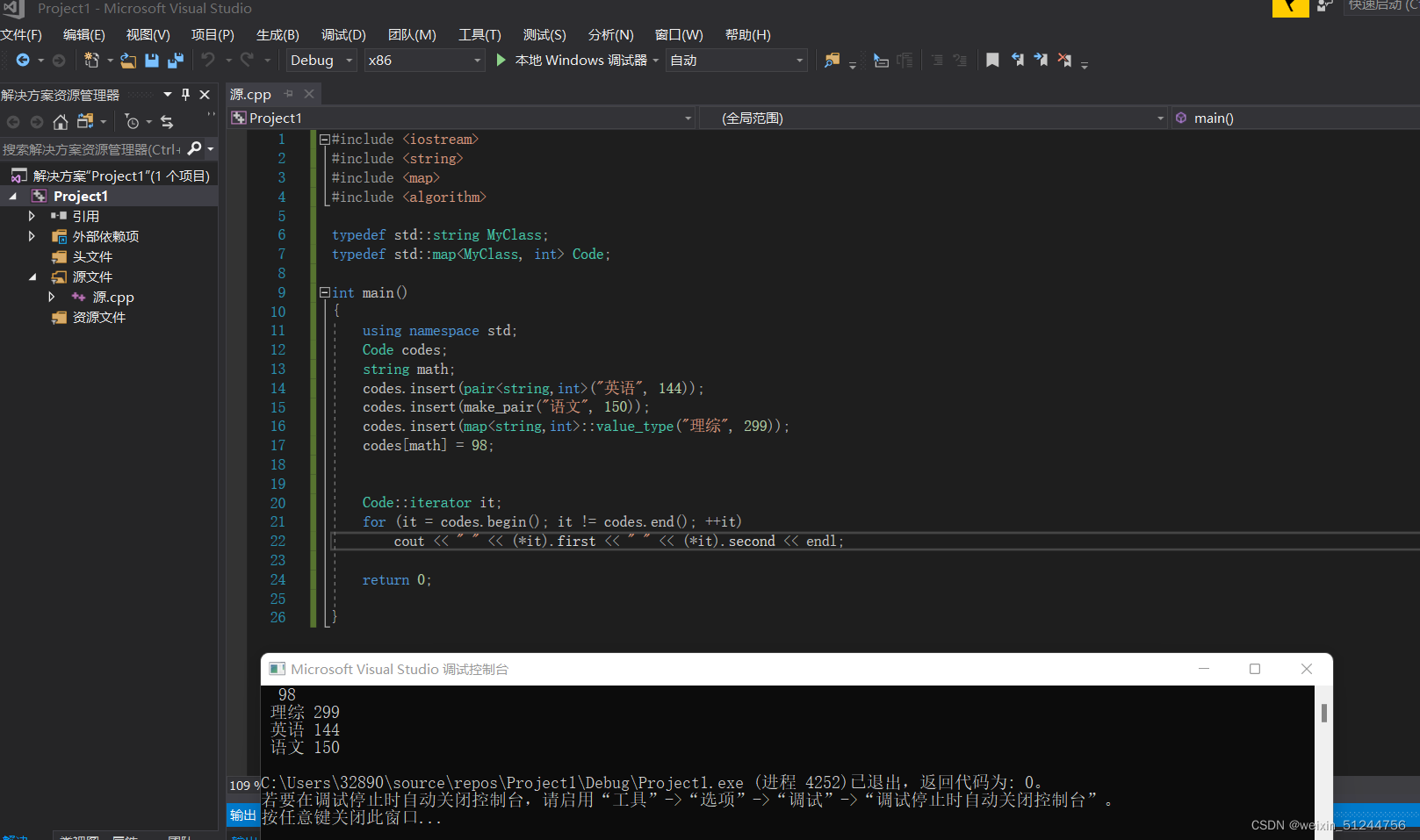Switch to the 输出 tab
This screenshot has height=840, width=1420.
pos(243,815)
